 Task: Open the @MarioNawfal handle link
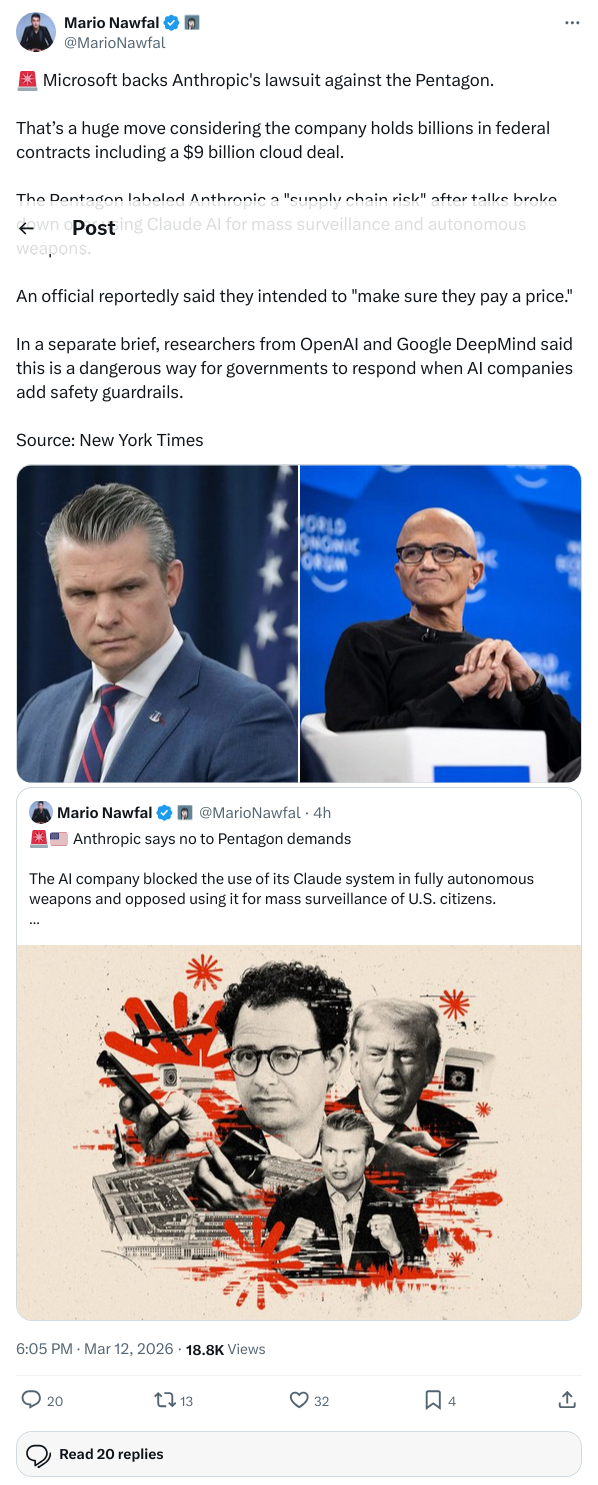115,42
